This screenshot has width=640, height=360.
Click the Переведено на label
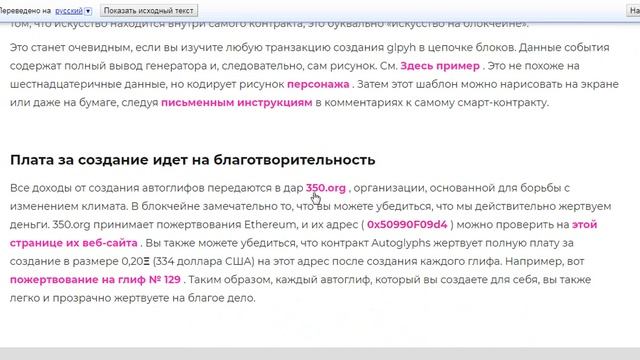click(25, 11)
